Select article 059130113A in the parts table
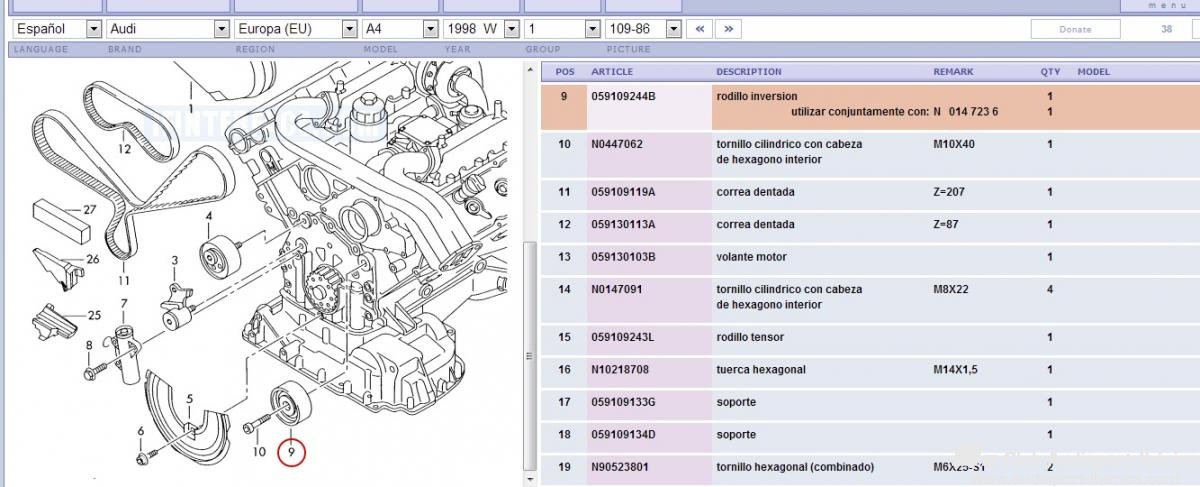 coord(623,224)
